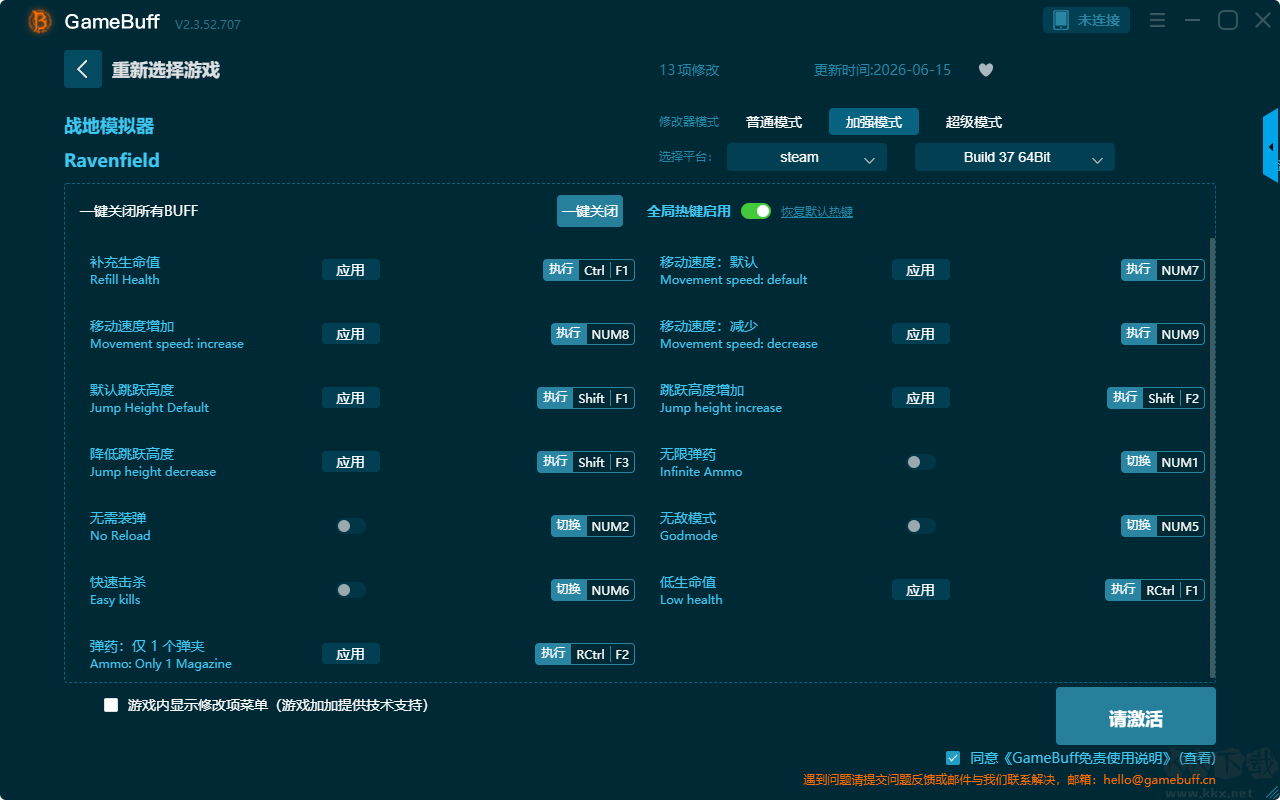Edit the NUM2 hotkey for No Reload
The height and width of the screenshot is (800, 1280).
[x=593, y=526]
